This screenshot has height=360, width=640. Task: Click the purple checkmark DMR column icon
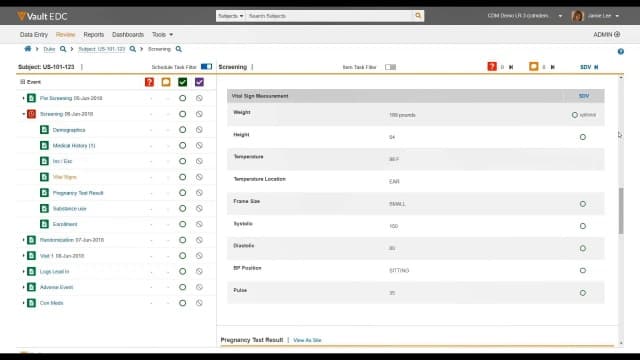(199, 82)
